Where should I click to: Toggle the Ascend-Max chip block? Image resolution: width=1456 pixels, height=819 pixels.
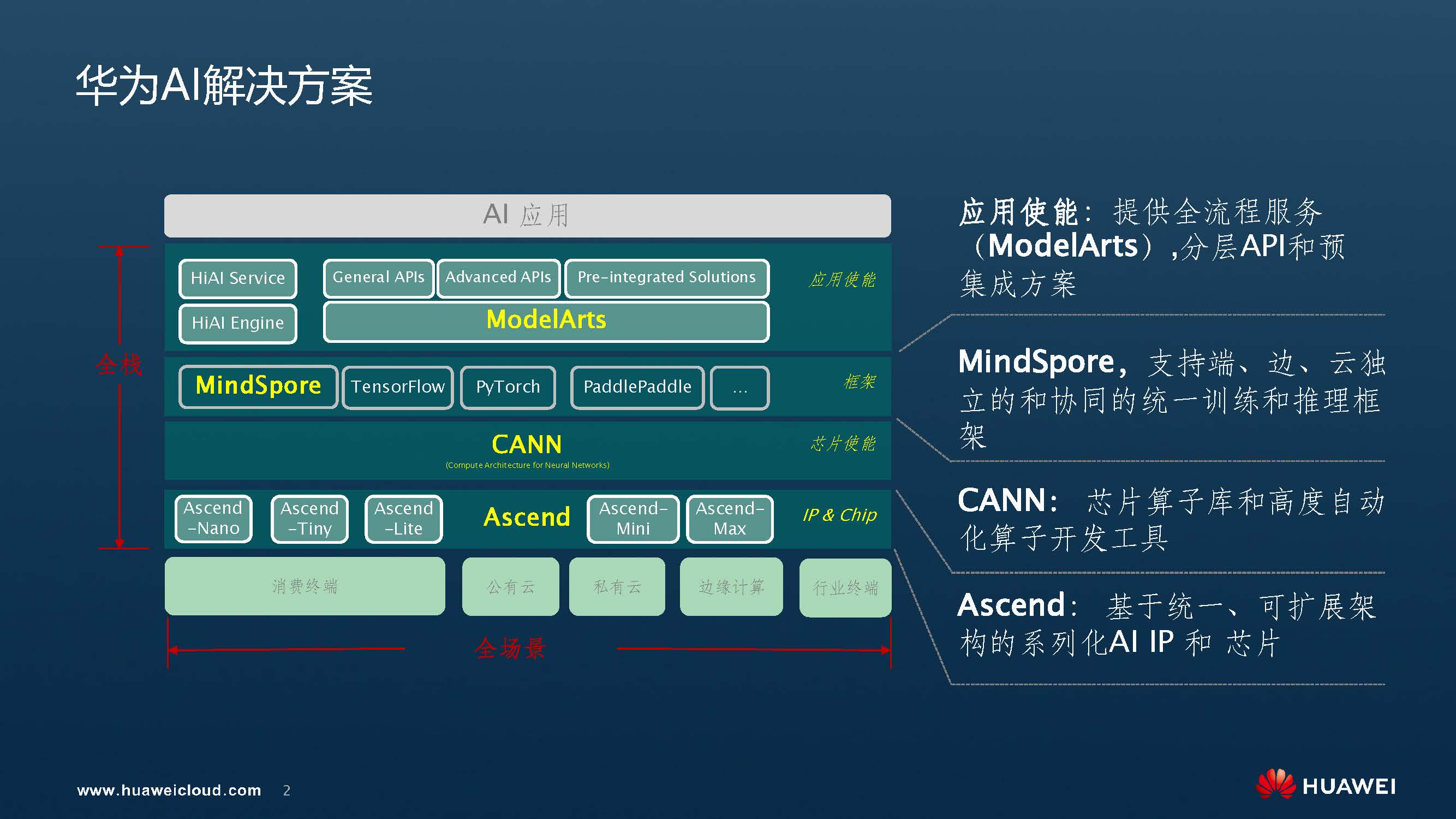[x=730, y=518]
